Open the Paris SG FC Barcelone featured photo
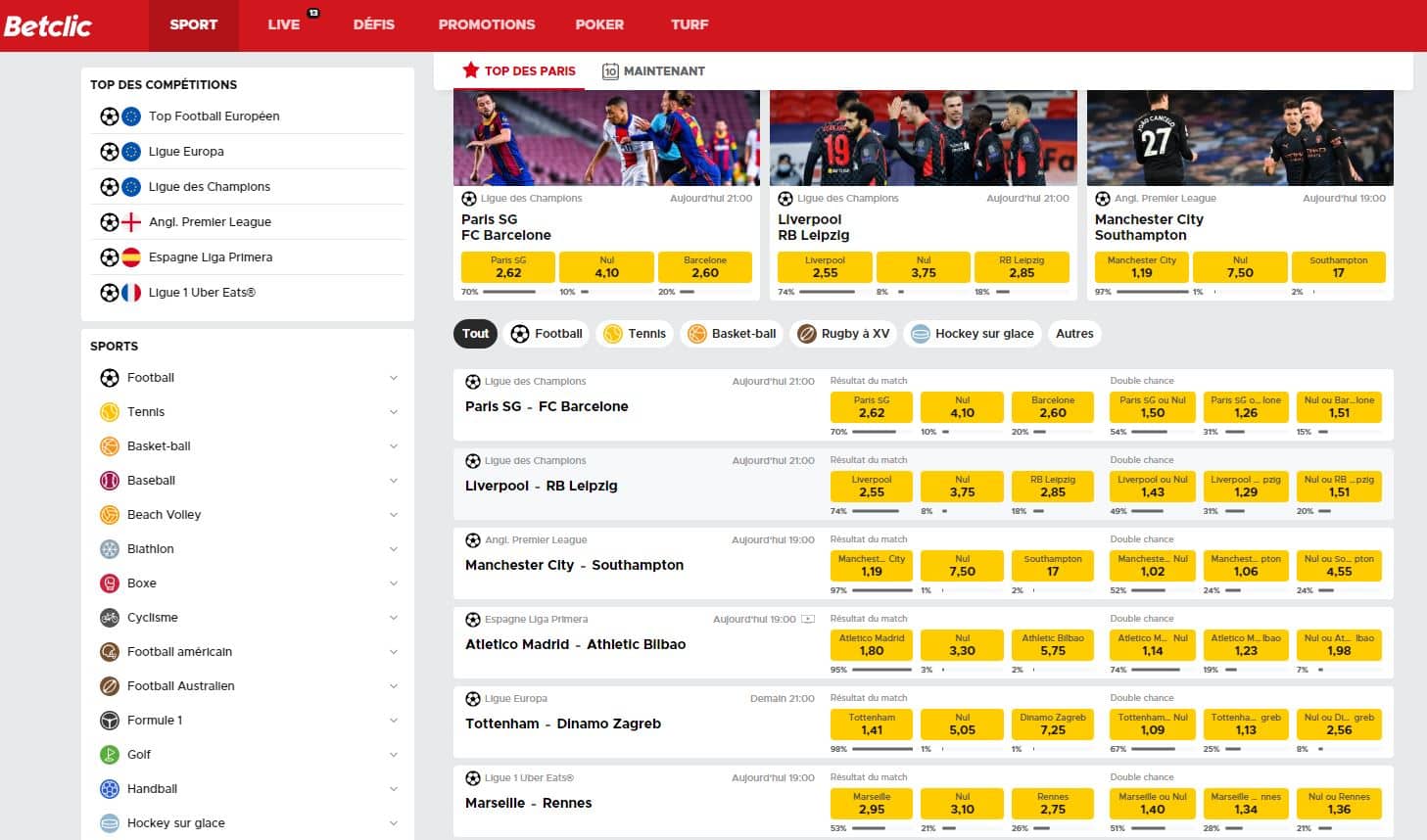The width and height of the screenshot is (1427, 840). coord(606,138)
